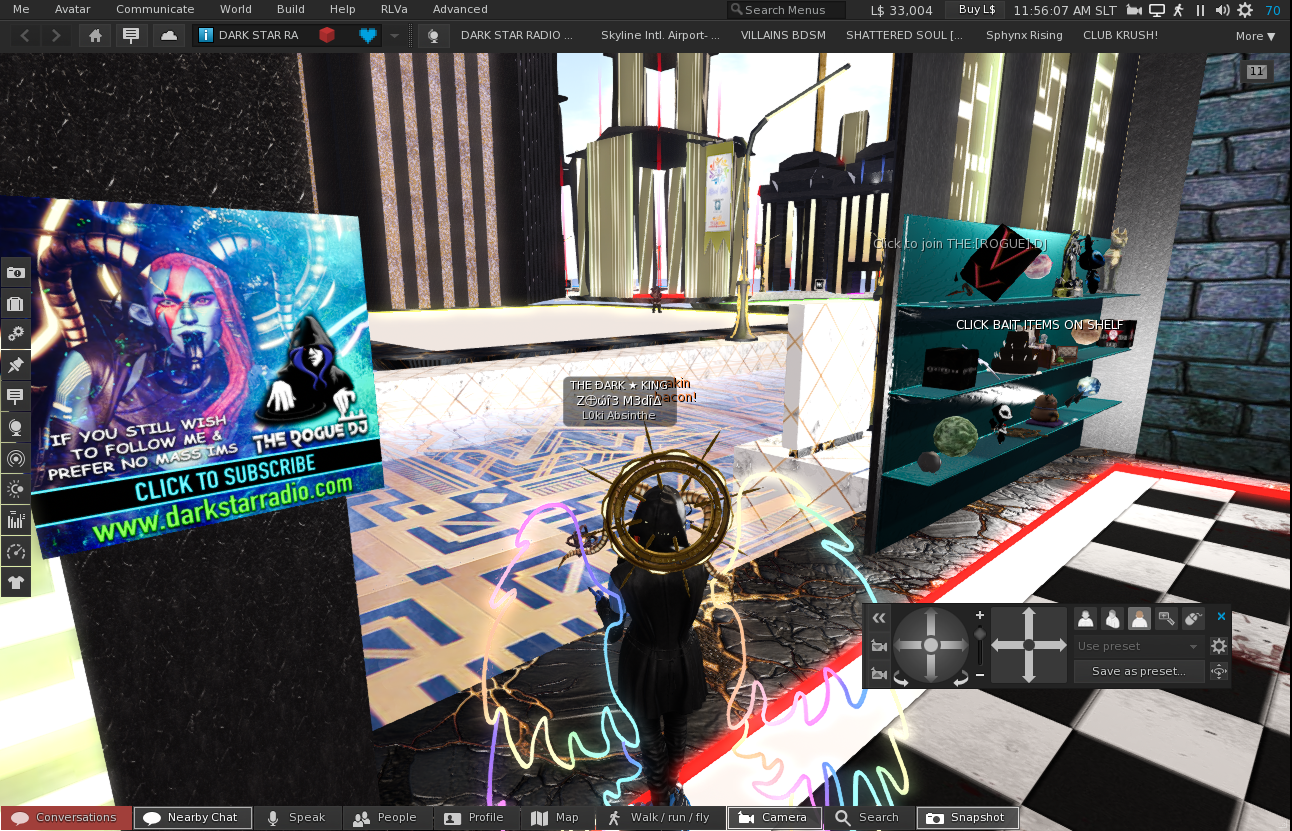Click the camera zoom slider handle
This screenshot has height=831, width=1292.
coord(979,634)
